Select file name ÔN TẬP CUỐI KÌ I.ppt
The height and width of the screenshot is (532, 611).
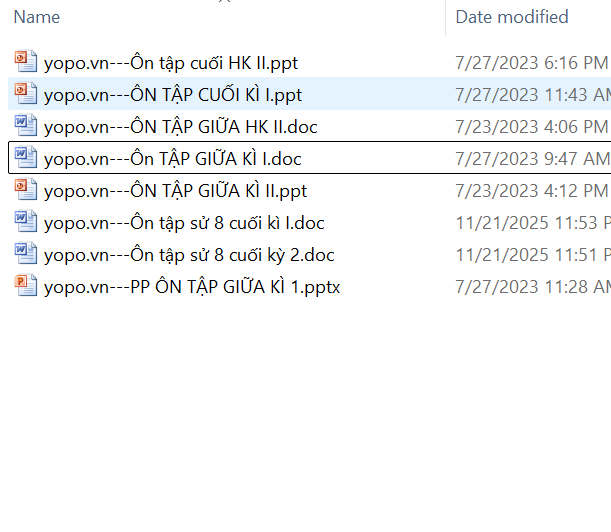click(173, 95)
